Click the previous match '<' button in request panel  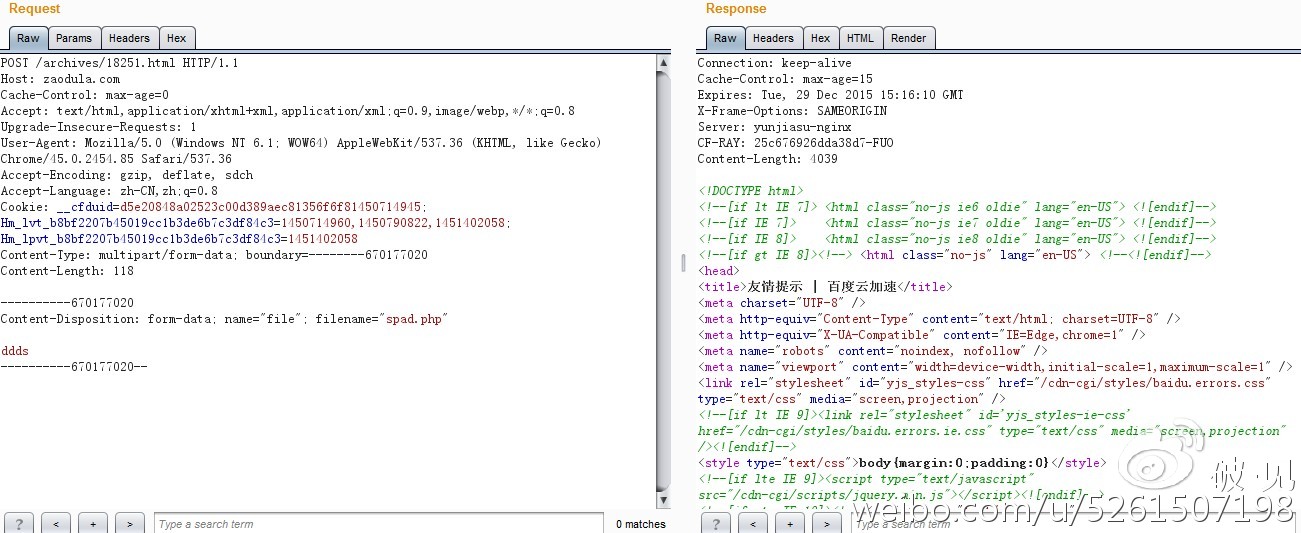click(x=56, y=524)
